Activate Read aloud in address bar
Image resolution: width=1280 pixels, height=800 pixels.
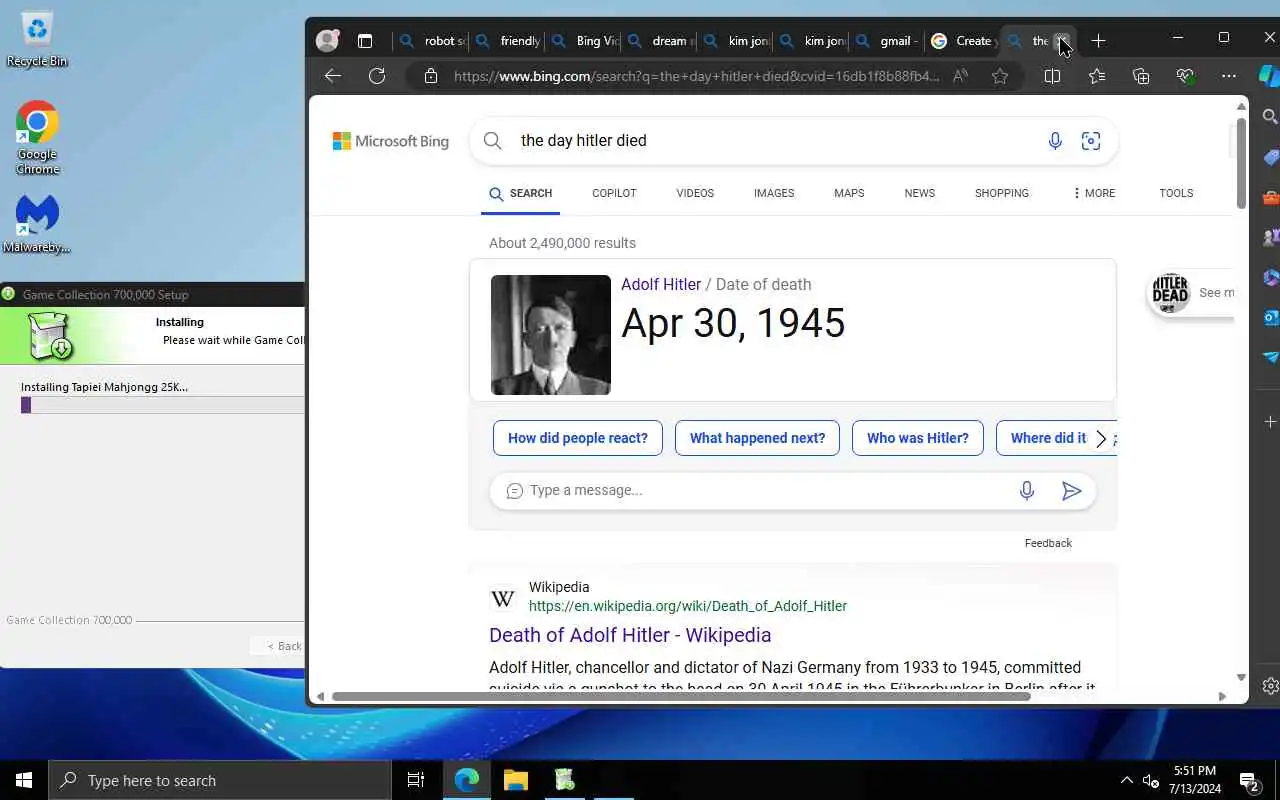click(960, 76)
